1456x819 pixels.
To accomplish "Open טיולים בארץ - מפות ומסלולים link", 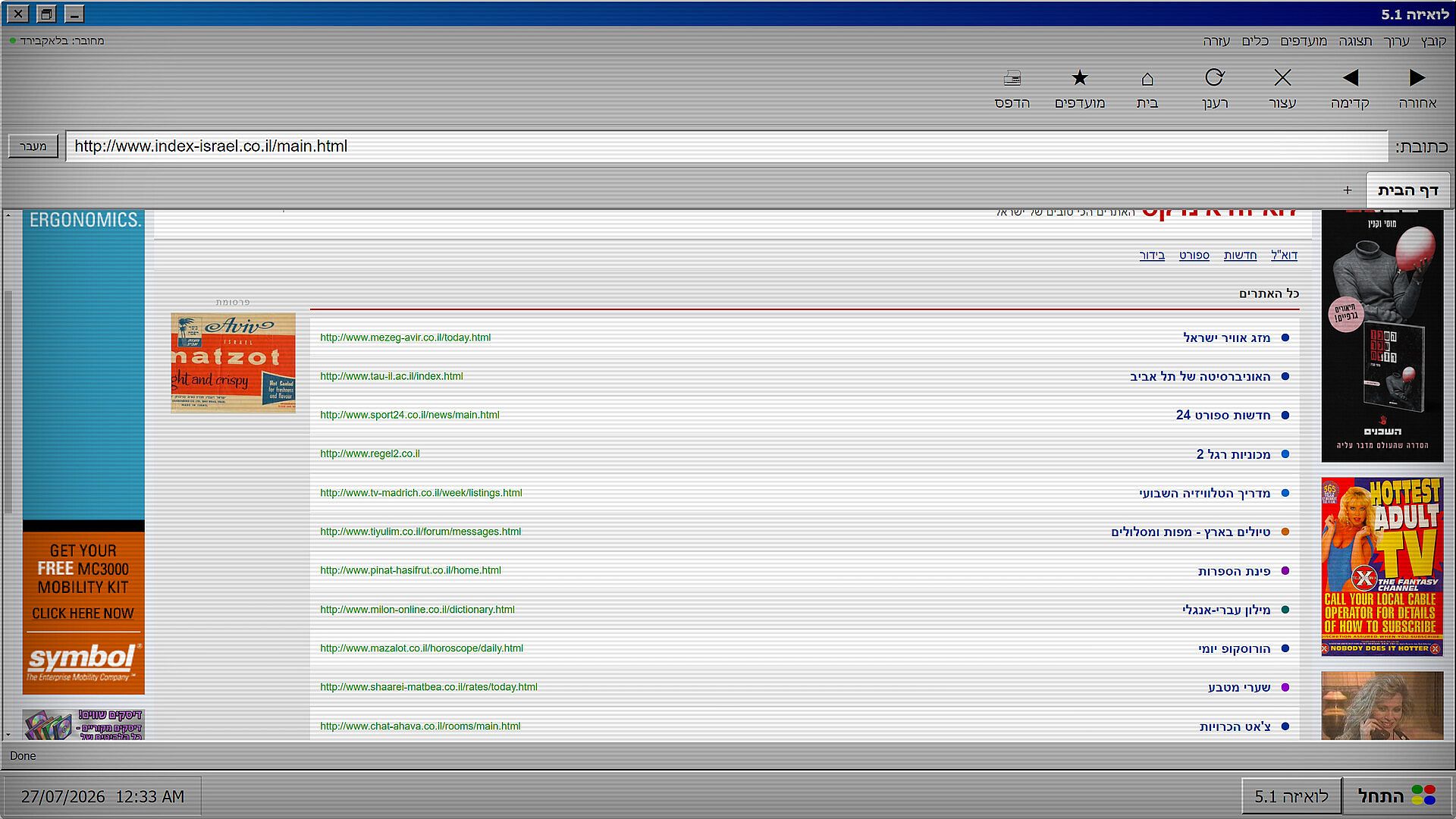I will [x=1191, y=532].
